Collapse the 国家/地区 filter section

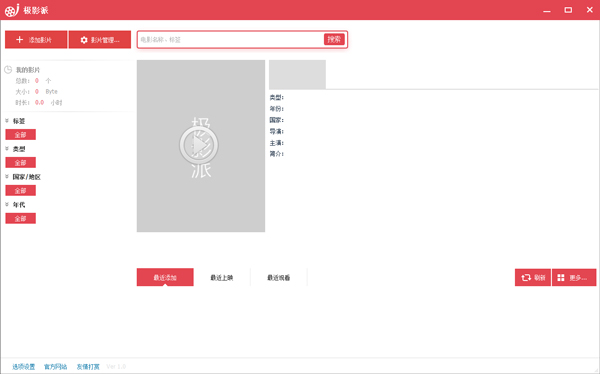[7, 176]
